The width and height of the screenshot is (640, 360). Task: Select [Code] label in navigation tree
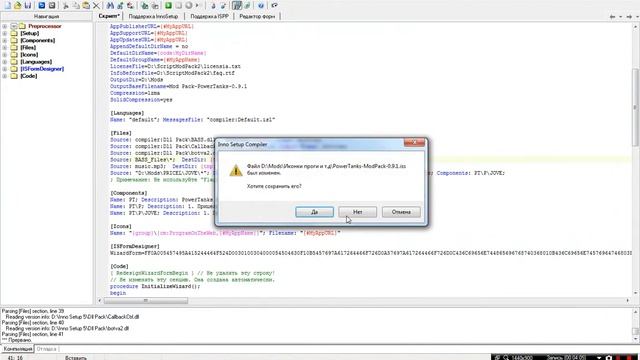(x=29, y=76)
